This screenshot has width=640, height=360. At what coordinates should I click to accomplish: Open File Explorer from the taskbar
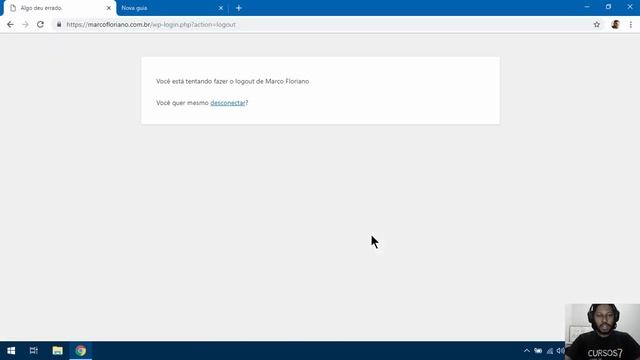point(58,351)
